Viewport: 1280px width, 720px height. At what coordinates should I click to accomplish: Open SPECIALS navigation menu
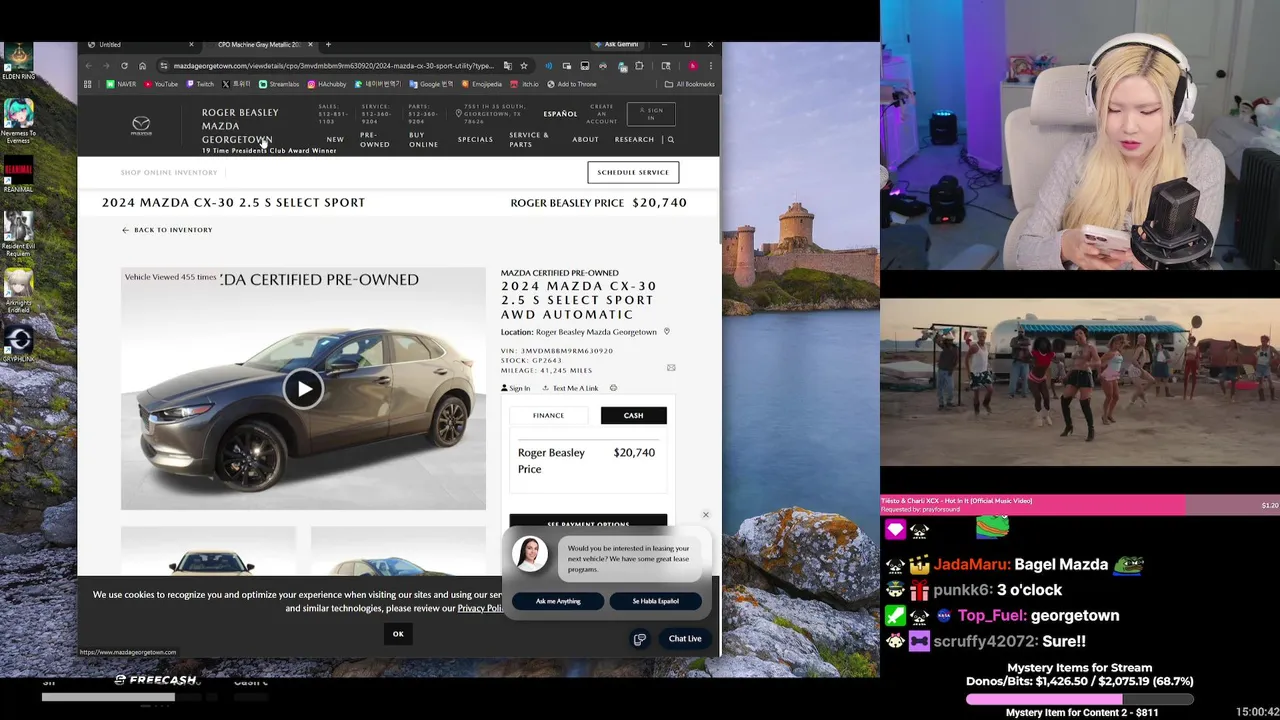(x=475, y=140)
